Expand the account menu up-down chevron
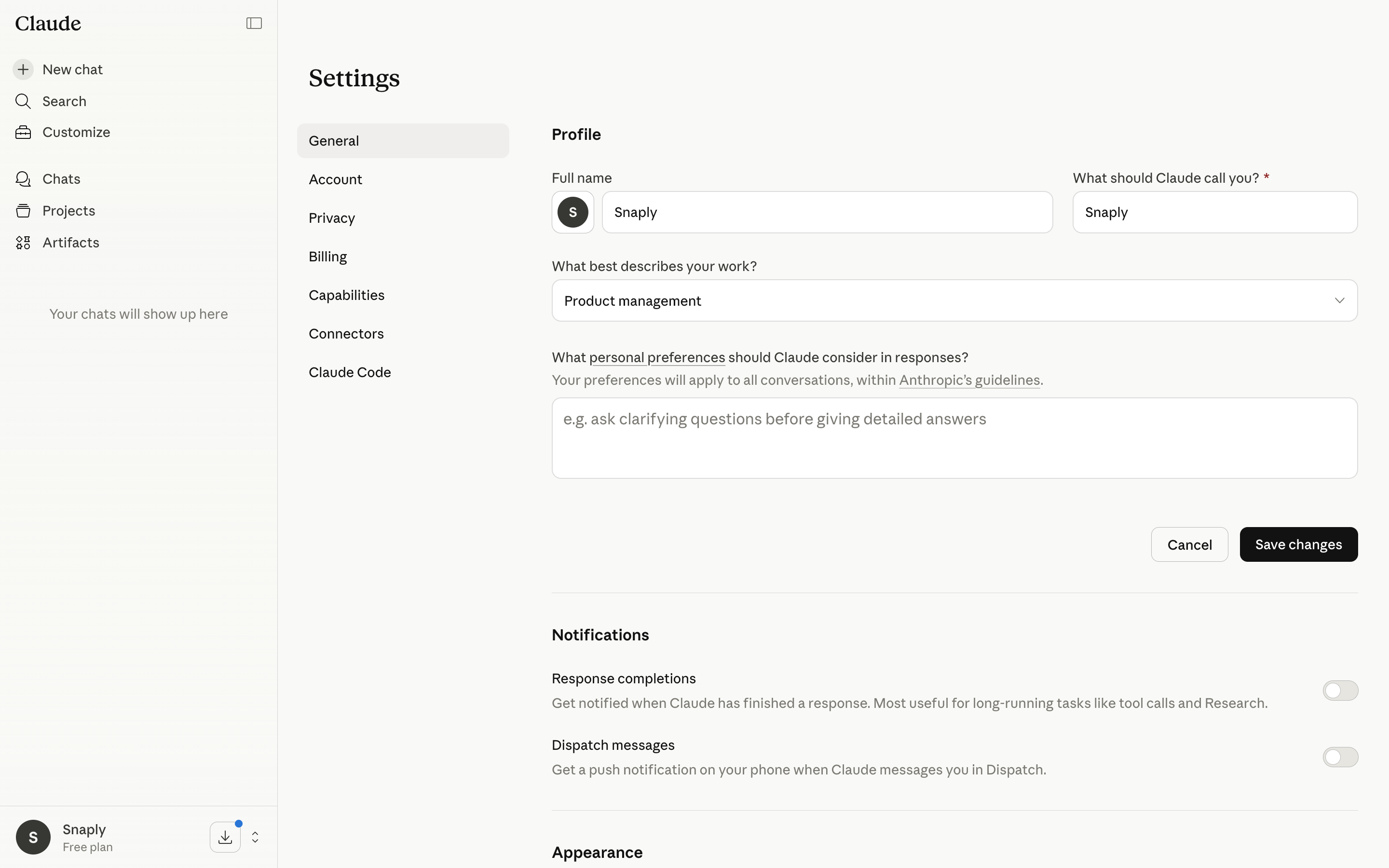This screenshot has width=1389, height=868. pyautogui.click(x=256, y=837)
